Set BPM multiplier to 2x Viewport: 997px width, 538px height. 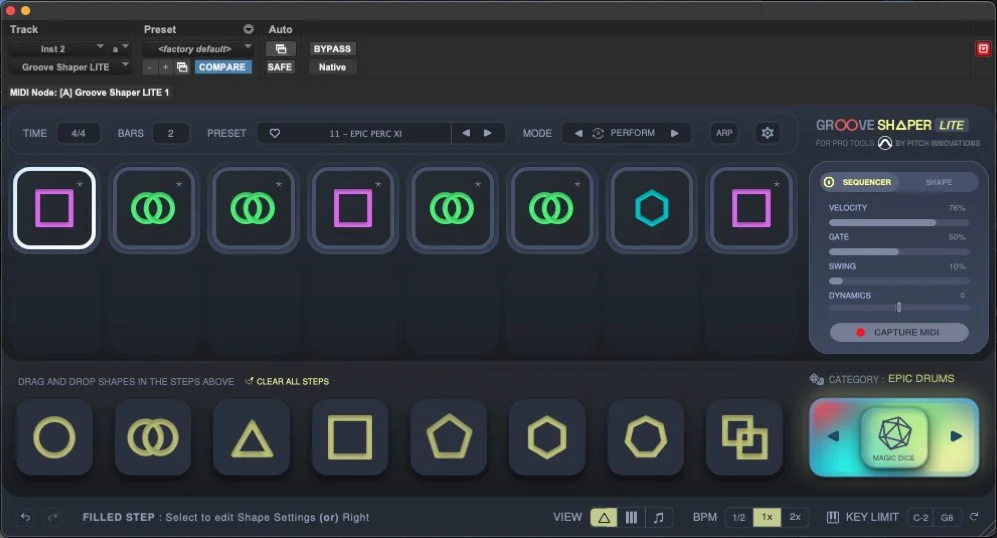pyautogui.click(x=795, y=517)
